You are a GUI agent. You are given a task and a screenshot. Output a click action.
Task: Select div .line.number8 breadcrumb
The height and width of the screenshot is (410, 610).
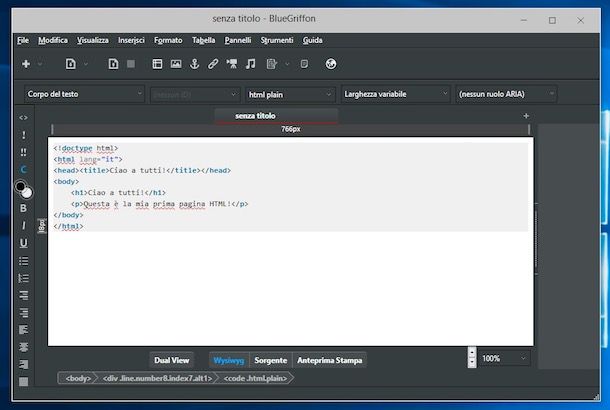158,378
